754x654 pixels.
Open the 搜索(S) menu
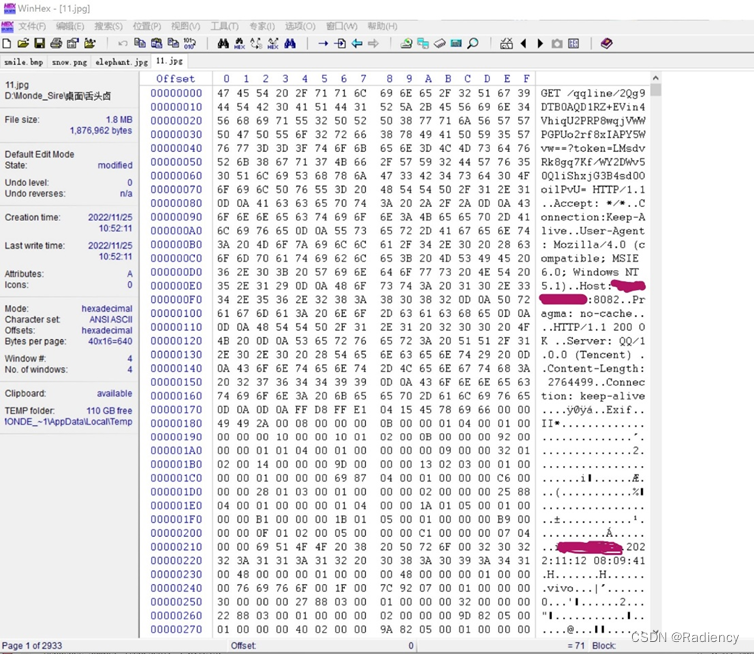108,26
